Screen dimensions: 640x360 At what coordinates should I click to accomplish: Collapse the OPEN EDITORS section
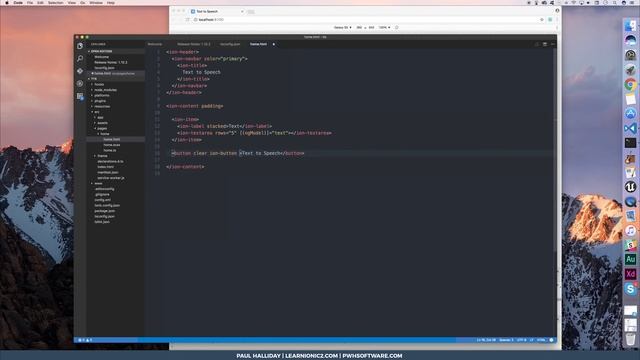(x=101, y=51)
